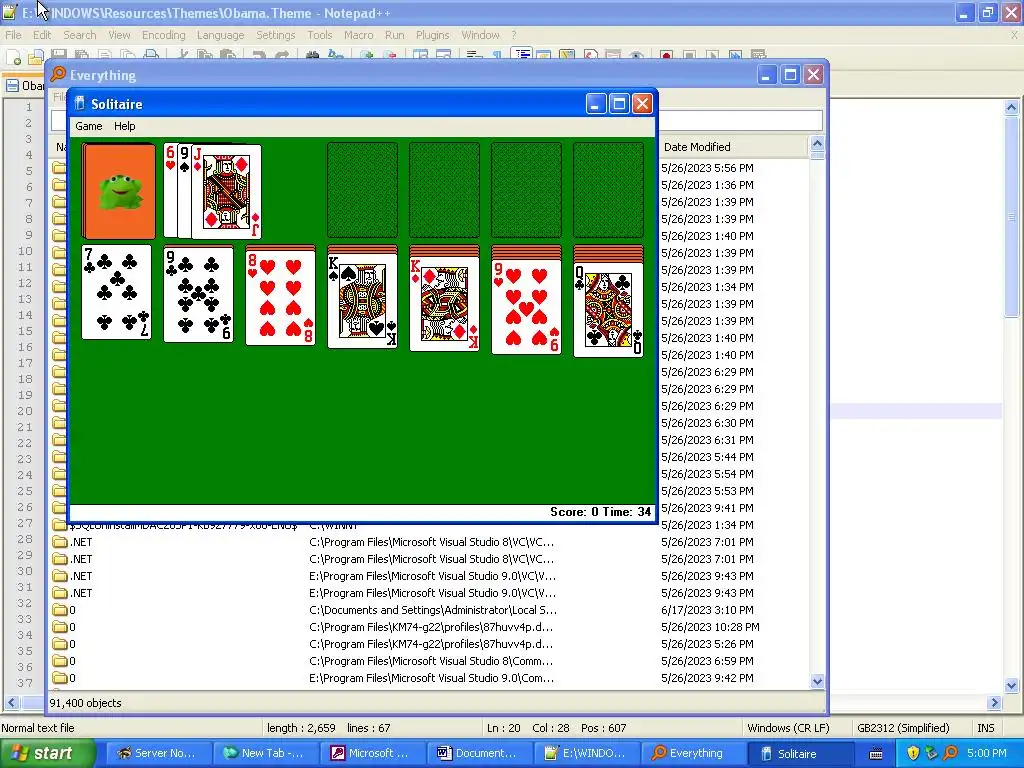Screen dimensions: 1024x768
Task: Click the Safely Remove Hardware tray icon
Action: pyautogui.click(x=932, y=753)
